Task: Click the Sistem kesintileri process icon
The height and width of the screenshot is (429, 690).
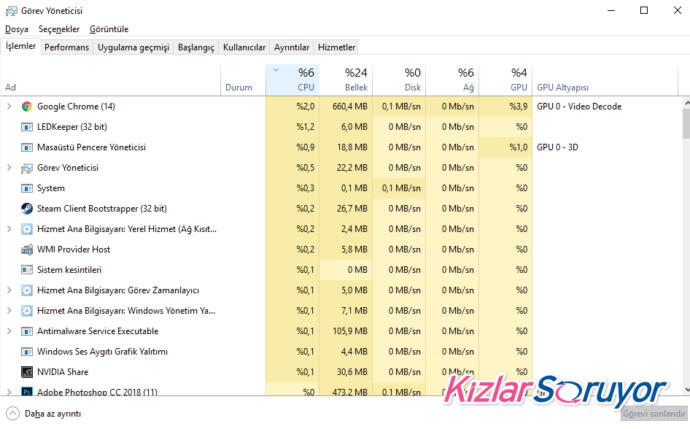Action: pyautogui.click(x=27, y=270)
